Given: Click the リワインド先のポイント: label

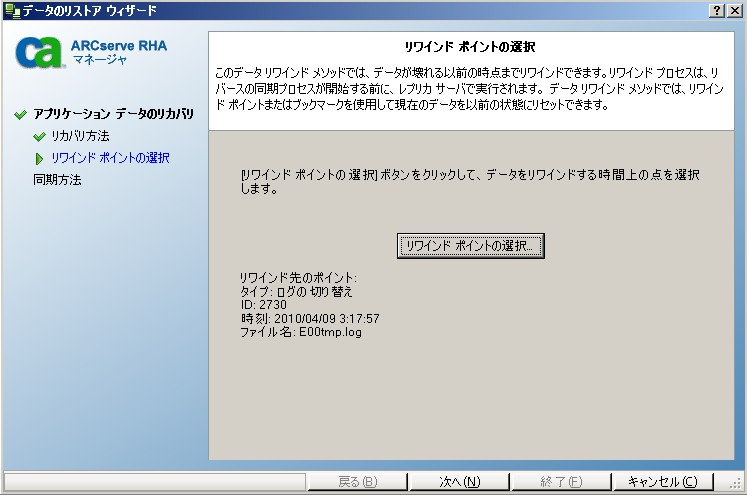Looking at the screenshot, I should pos(298,278).
